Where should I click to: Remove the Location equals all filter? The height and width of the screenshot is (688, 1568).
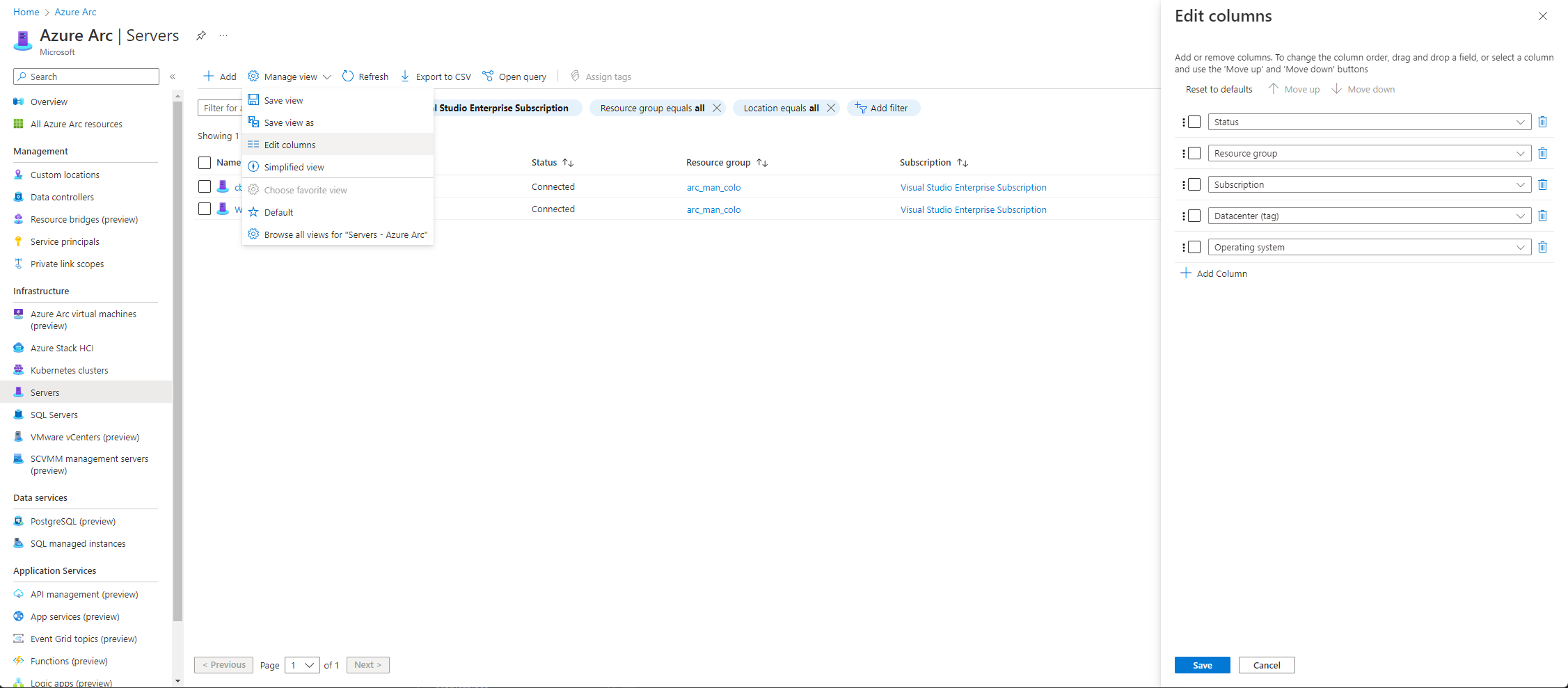[831, 108]
